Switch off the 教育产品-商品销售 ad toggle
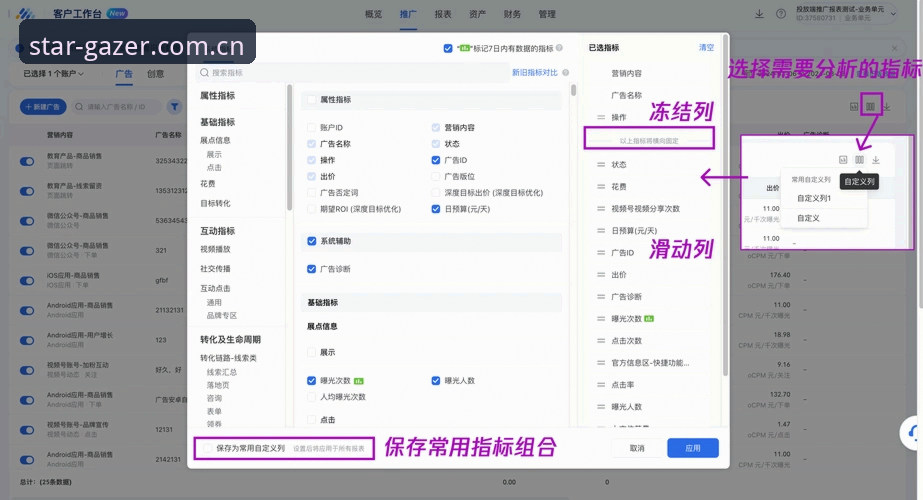 (26, 161)
